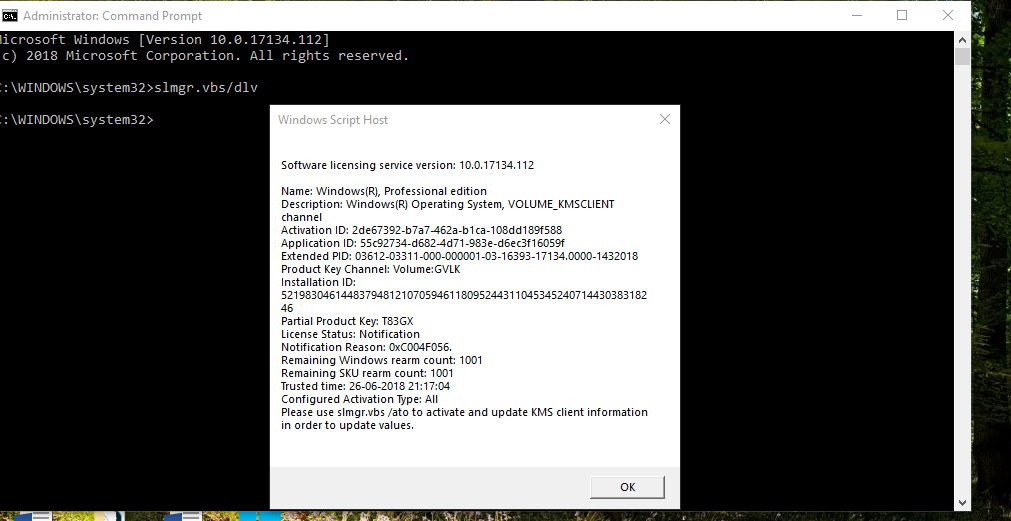
Task: Click 'Name: Windows(R), Professional edition' line
Action: [384, 191]
